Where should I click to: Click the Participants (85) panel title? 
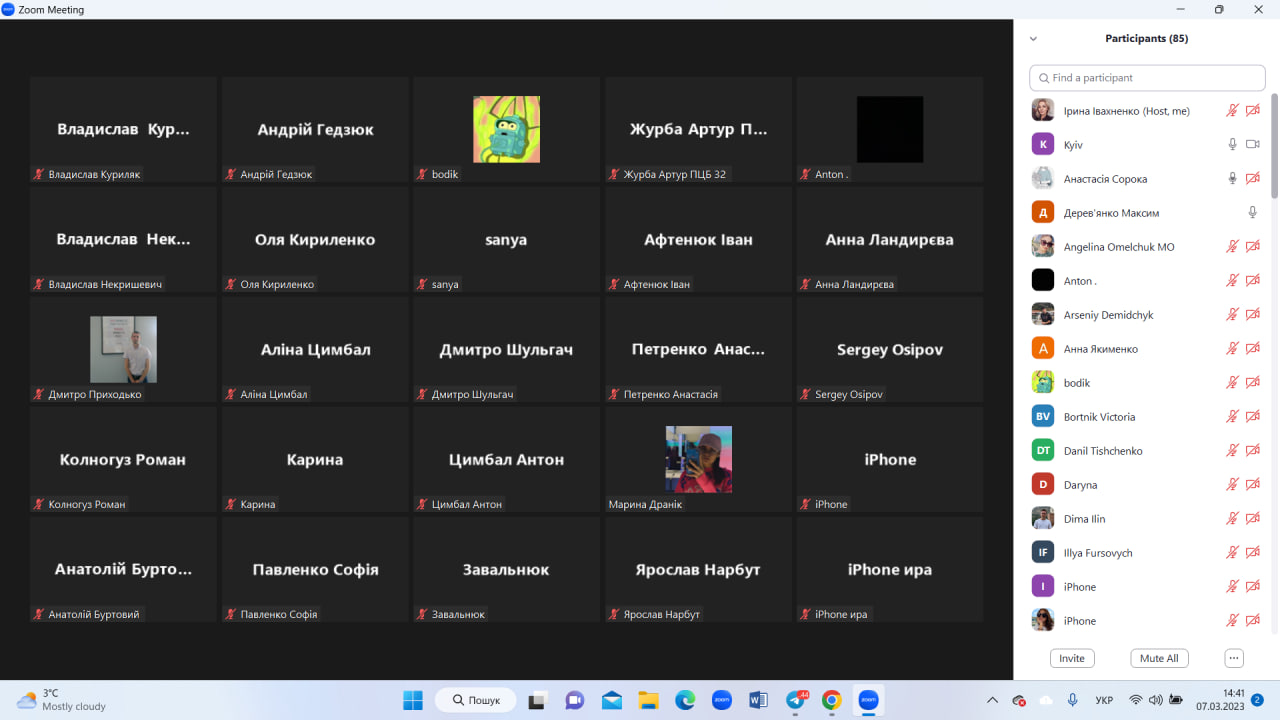1146,39
